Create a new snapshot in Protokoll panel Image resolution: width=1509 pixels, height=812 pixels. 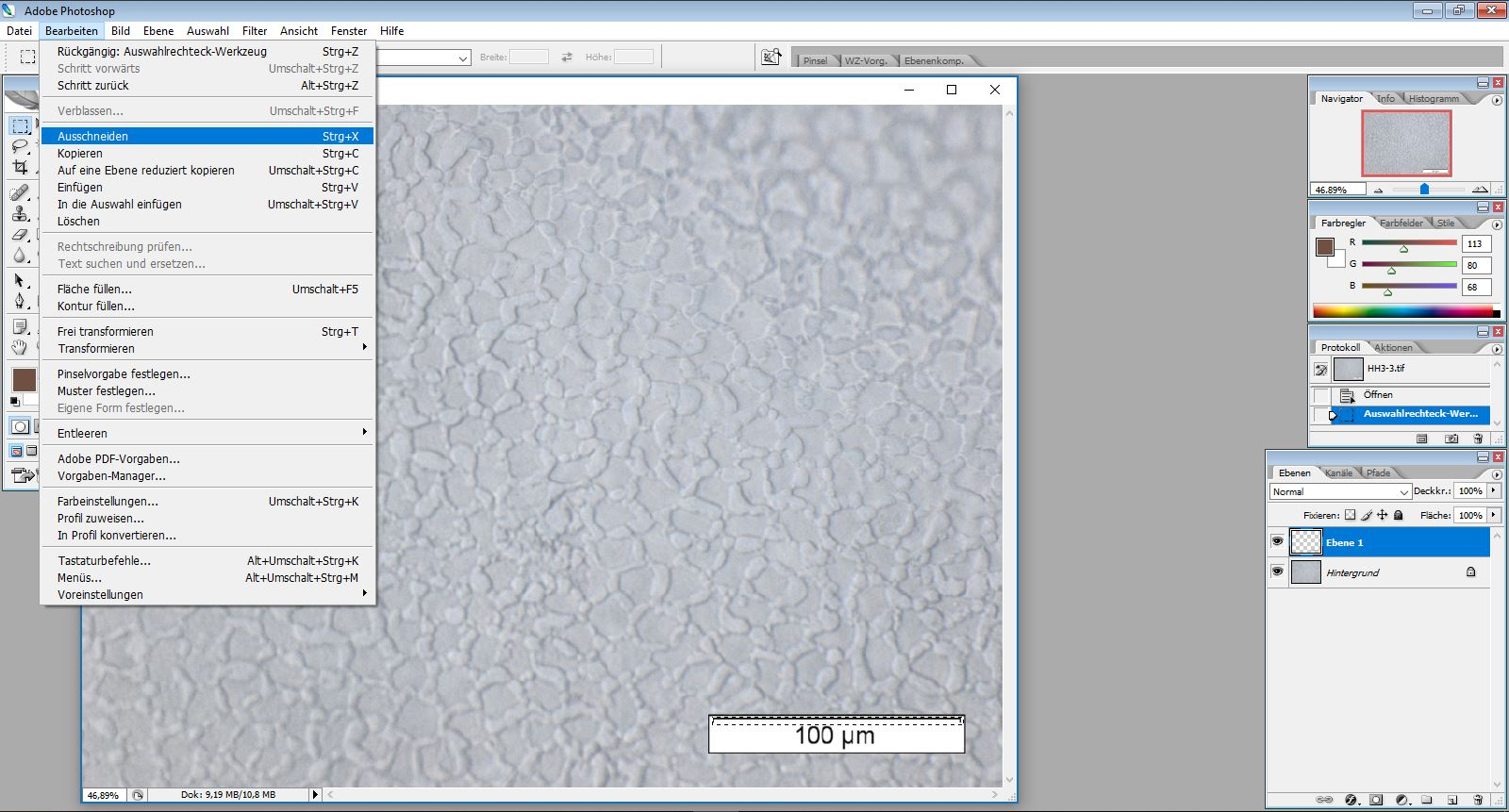1451,439
